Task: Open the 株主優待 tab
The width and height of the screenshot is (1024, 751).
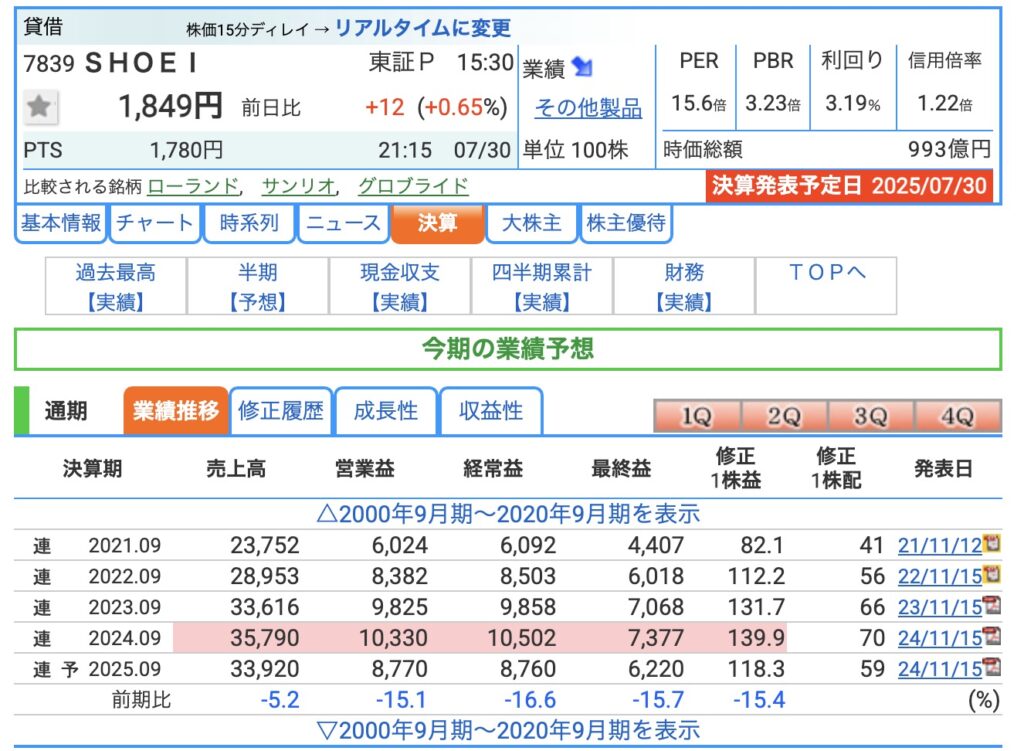Action: [x=626, y=223]
